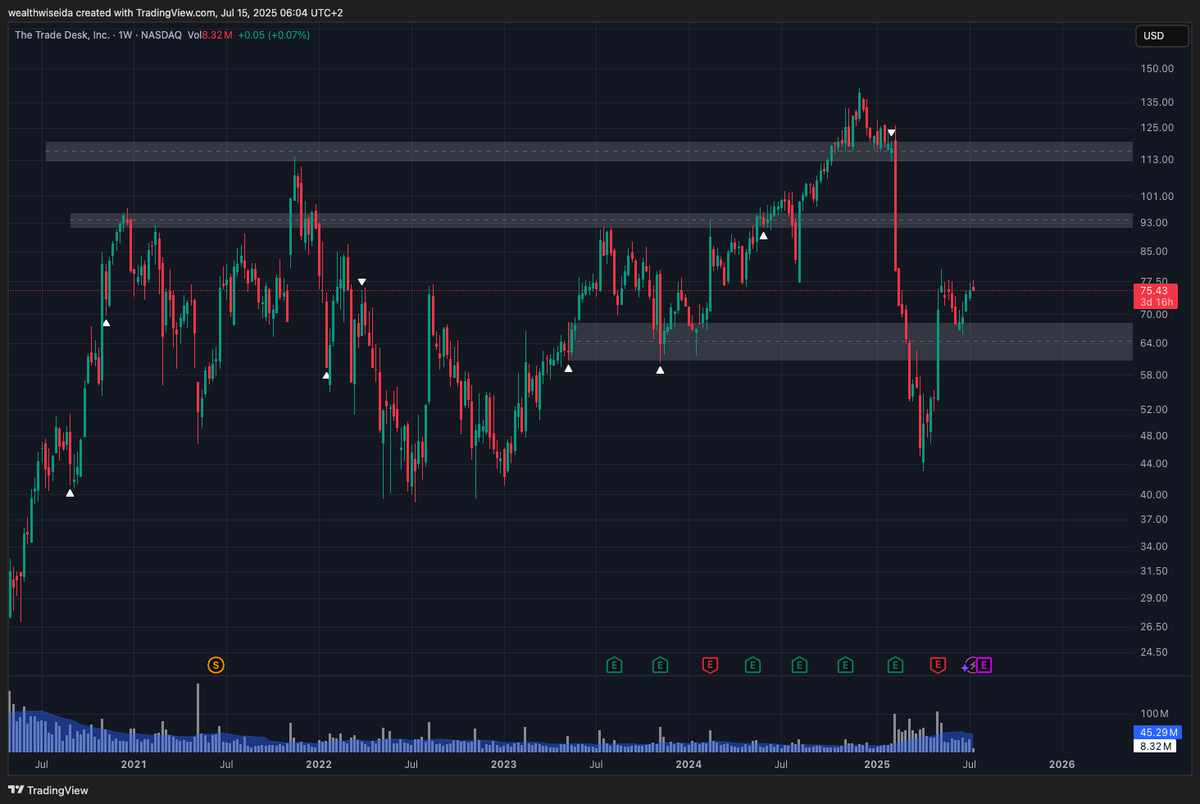The height and width of the screenshot is (804, 1200).
Task: Click the down-arrow marker in early 2022
Action: tap(362, 282)
